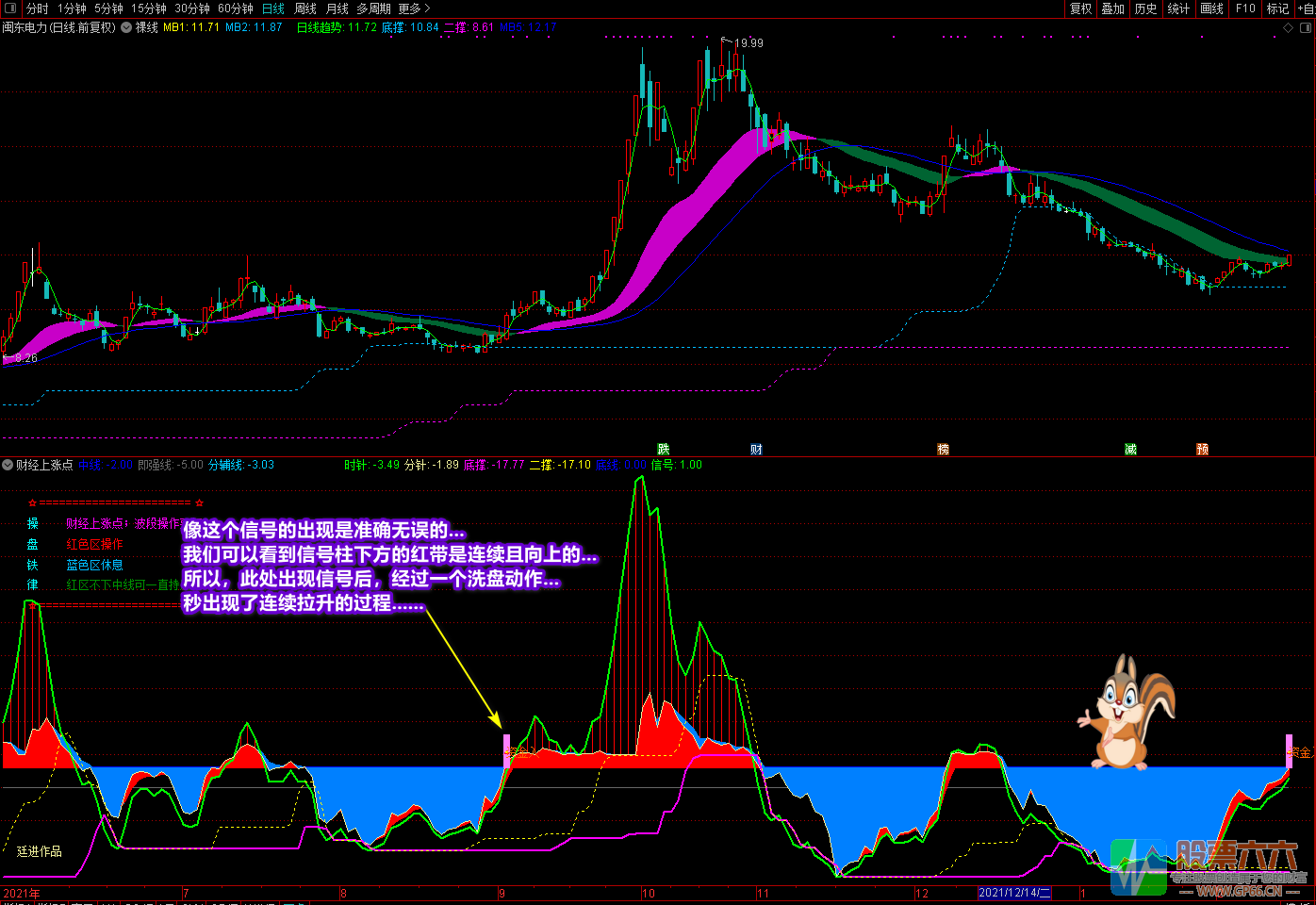Click the diamond icon at chart top-right
The height and width of the screenshot is (905, 1316).
tap(1289, 27)
